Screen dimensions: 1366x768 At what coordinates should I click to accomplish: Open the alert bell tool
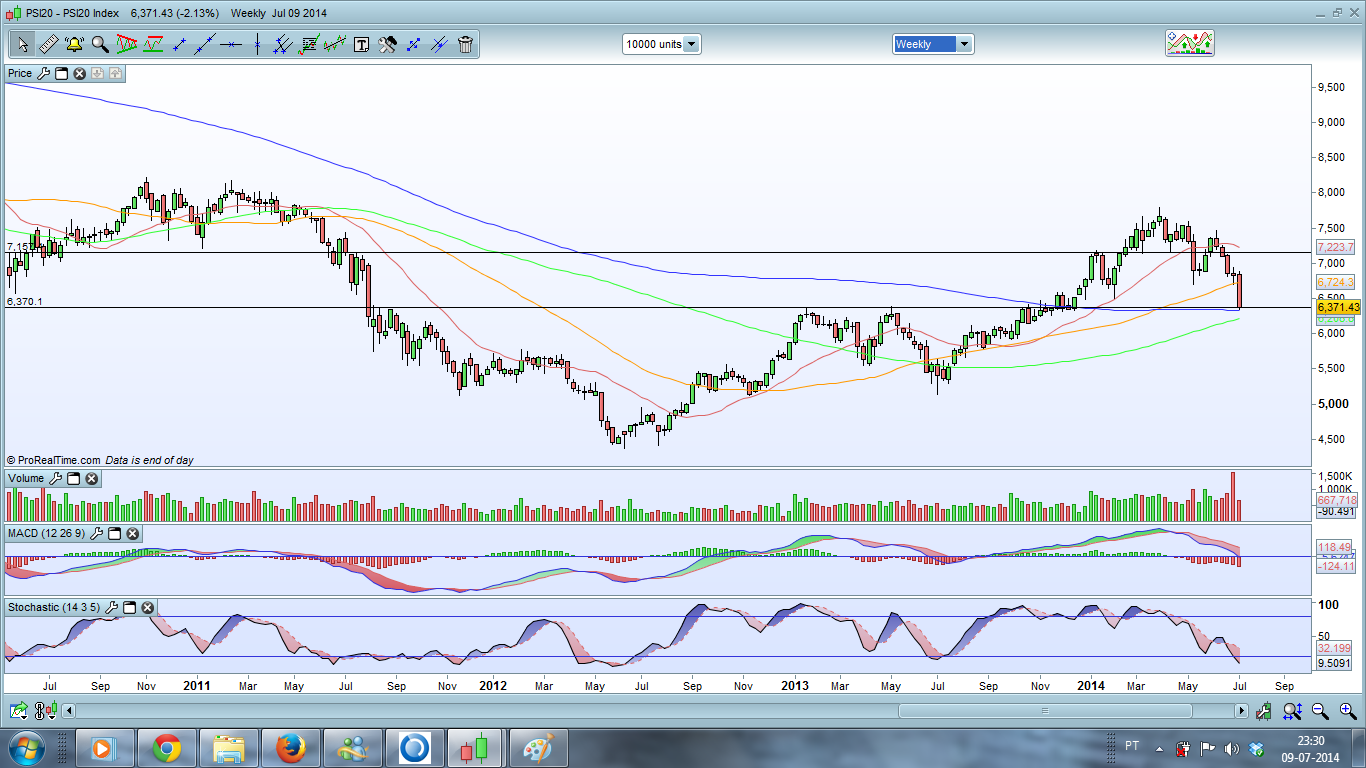pyautogui.click(x=74, y=44)
